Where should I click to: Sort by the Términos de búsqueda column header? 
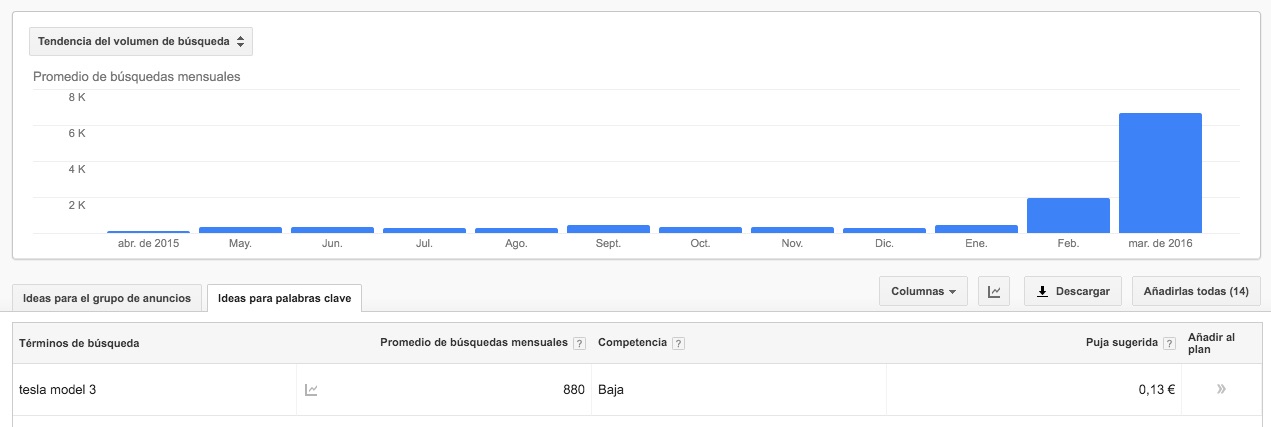tap(79, 343)
